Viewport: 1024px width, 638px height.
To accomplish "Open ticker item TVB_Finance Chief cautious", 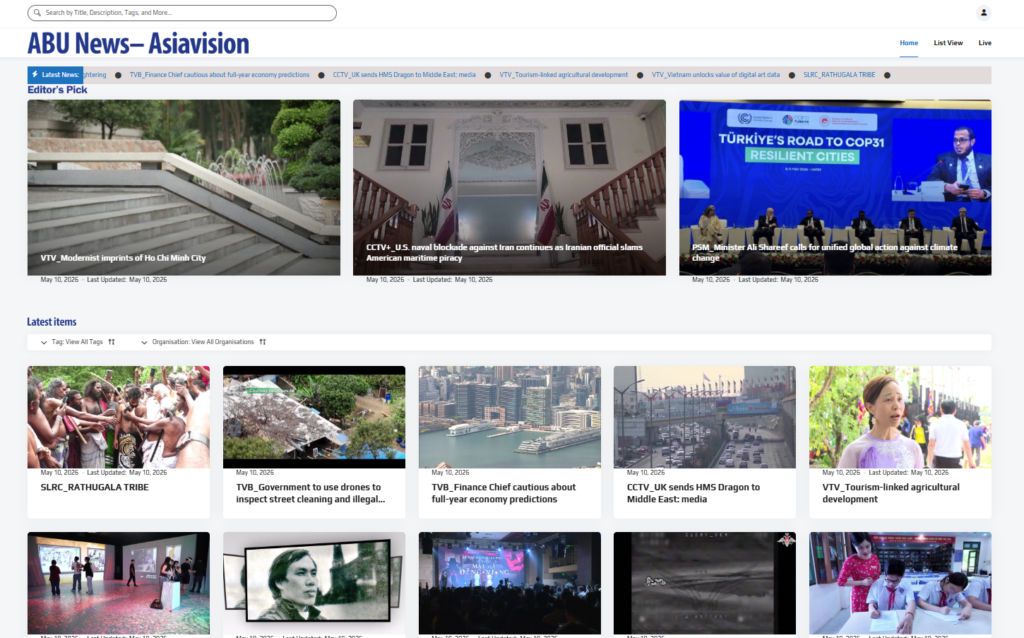I will pos(219,75).
